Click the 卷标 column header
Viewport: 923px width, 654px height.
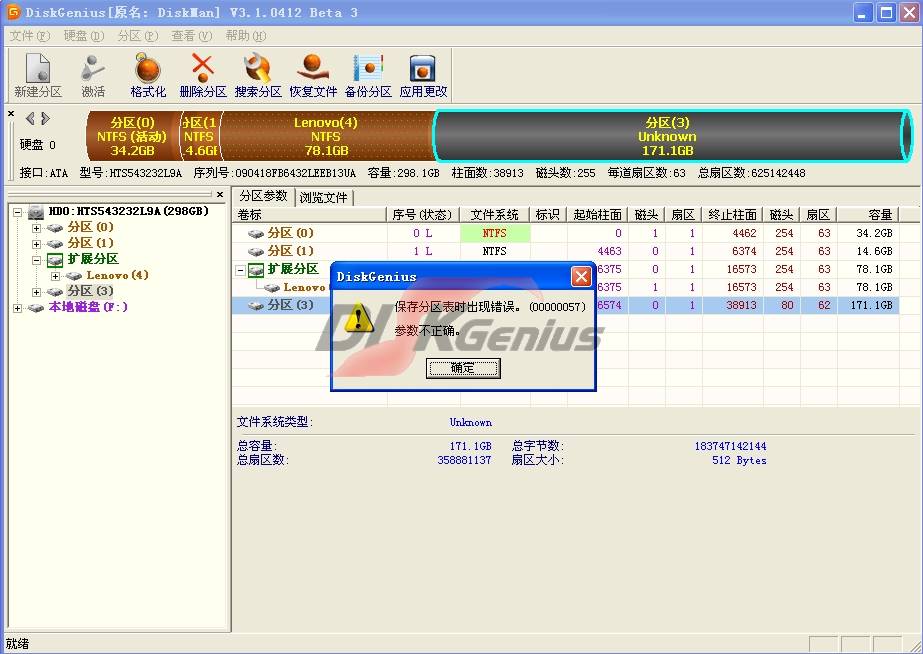(310, 215)
